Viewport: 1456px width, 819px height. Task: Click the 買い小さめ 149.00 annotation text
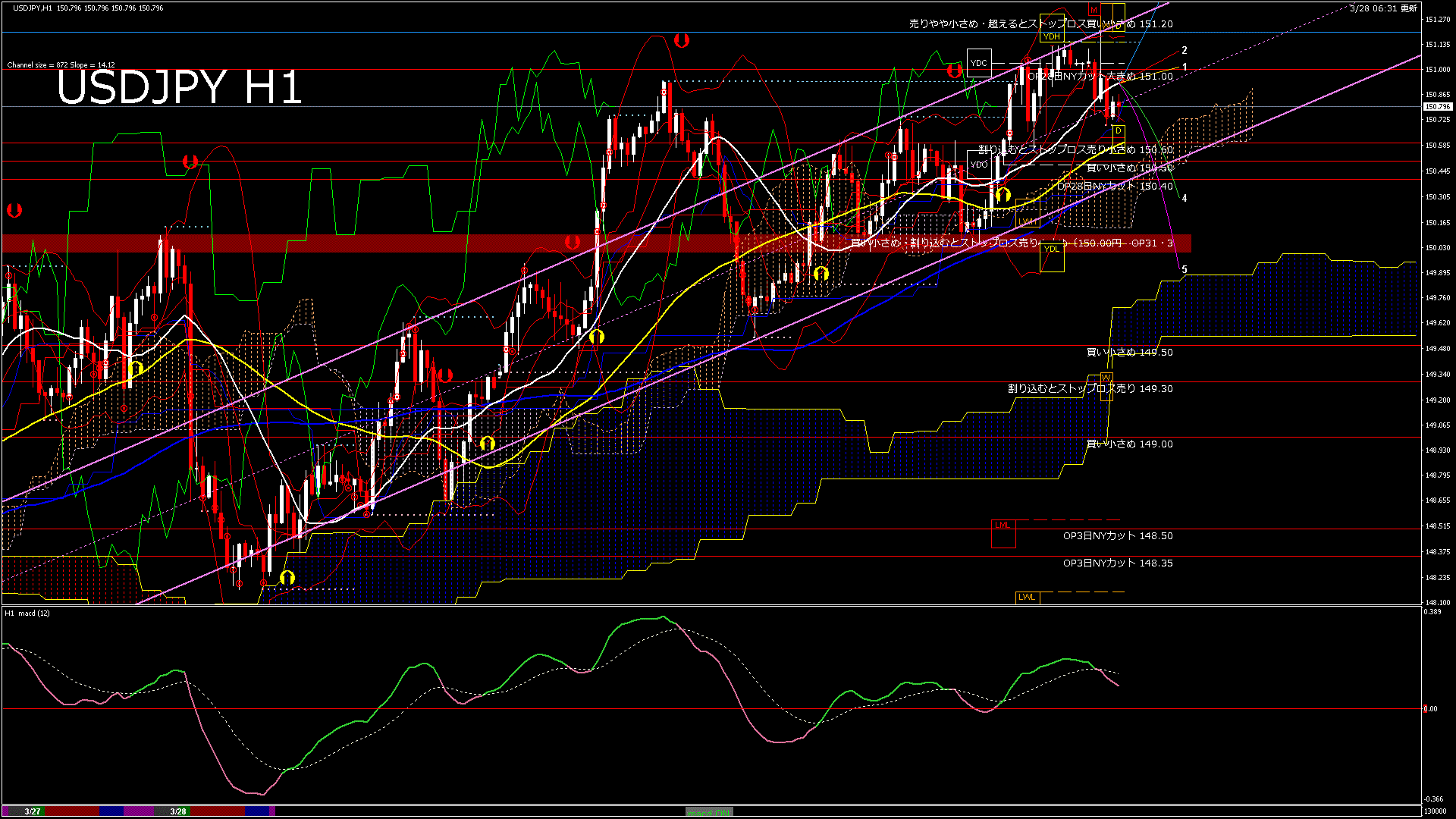[1129, 444]
